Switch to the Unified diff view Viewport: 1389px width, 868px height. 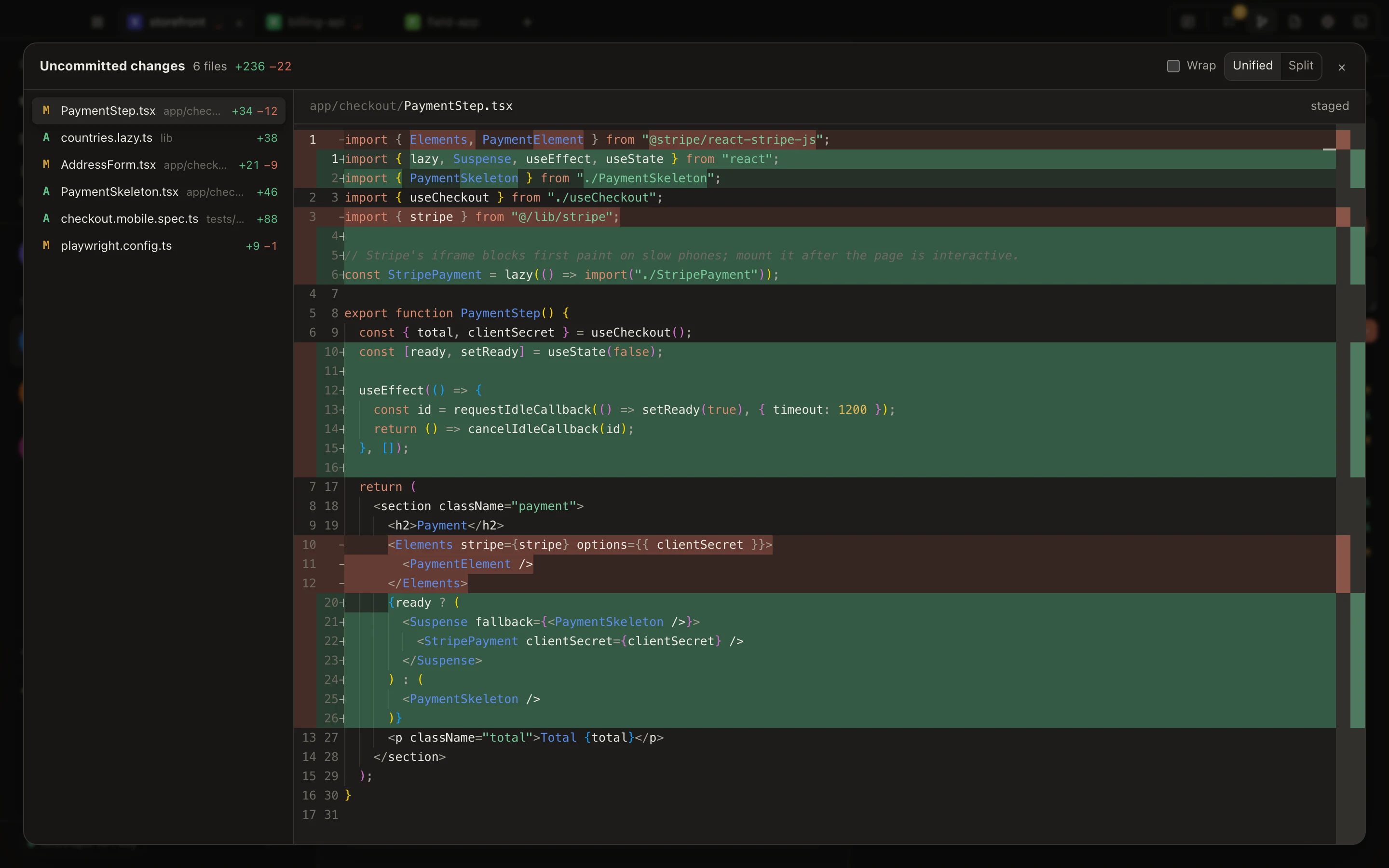[1253, 66]
